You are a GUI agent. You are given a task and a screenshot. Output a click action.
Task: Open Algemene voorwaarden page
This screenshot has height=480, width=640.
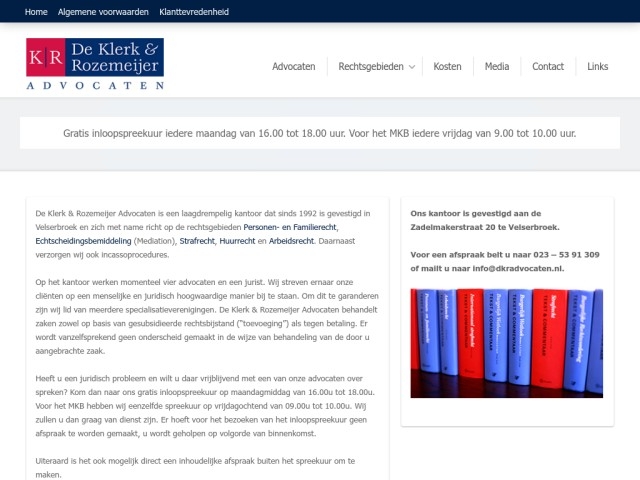tap(103, 12)
